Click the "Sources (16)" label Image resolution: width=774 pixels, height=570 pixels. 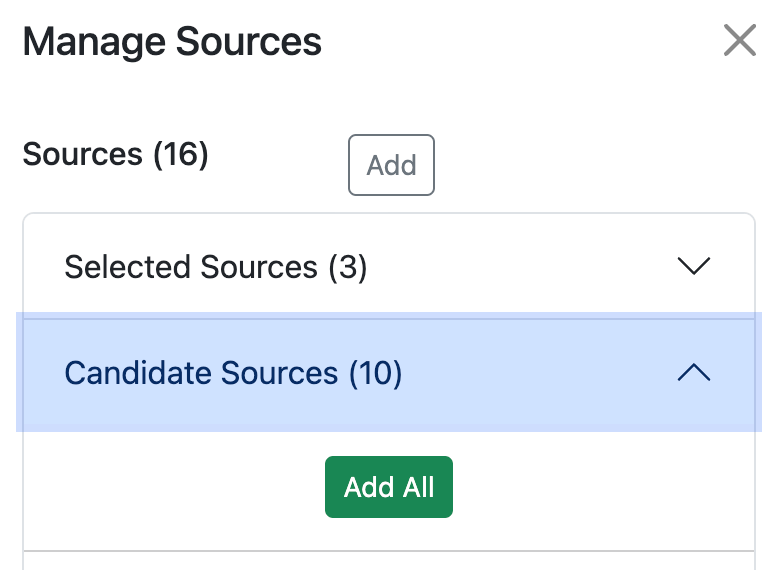115,155
